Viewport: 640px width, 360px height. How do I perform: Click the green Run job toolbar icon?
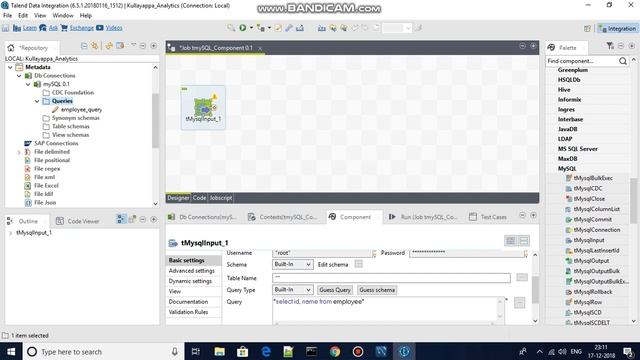[x=242, y=28]
